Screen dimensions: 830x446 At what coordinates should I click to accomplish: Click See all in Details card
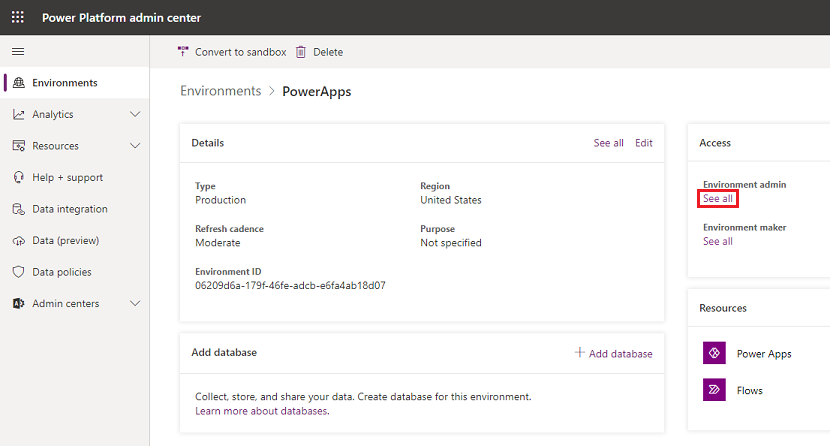(x=608, y=143)
